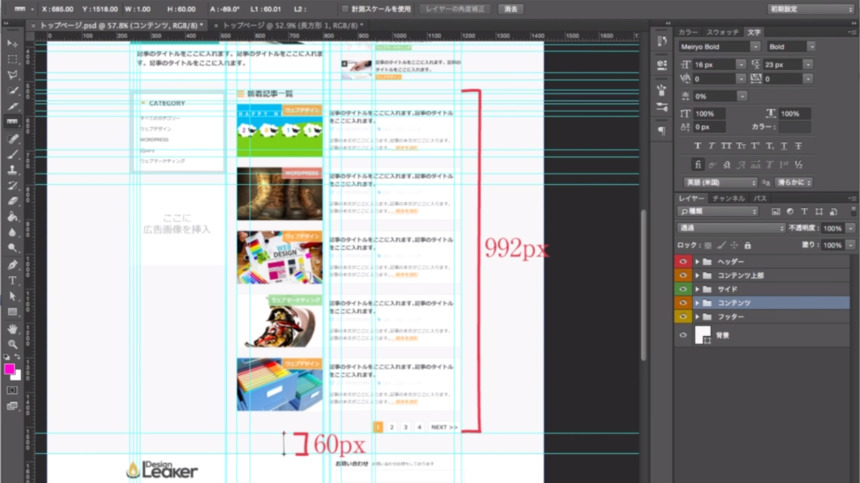
Task: Toggle All Caps text style
Action: [726, 146]
